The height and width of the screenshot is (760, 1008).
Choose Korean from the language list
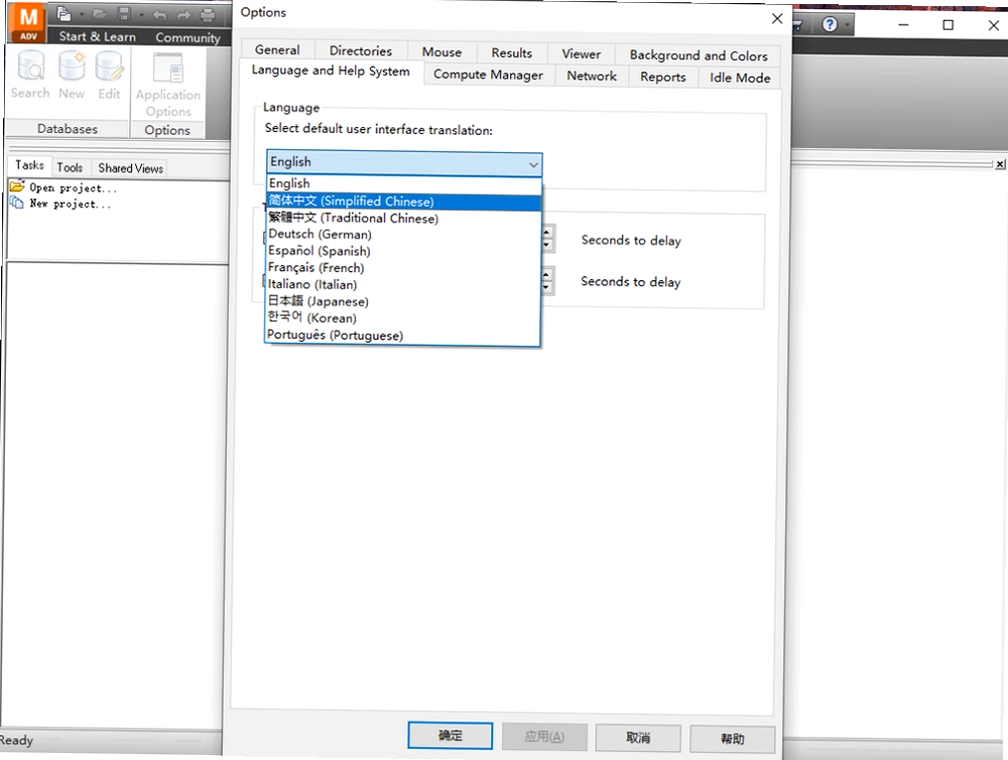[x=403, y=318]
